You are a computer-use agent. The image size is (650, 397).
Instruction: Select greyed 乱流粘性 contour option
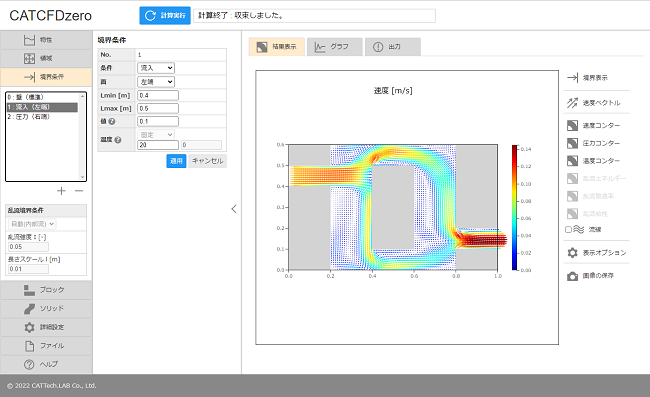(587, 214)
